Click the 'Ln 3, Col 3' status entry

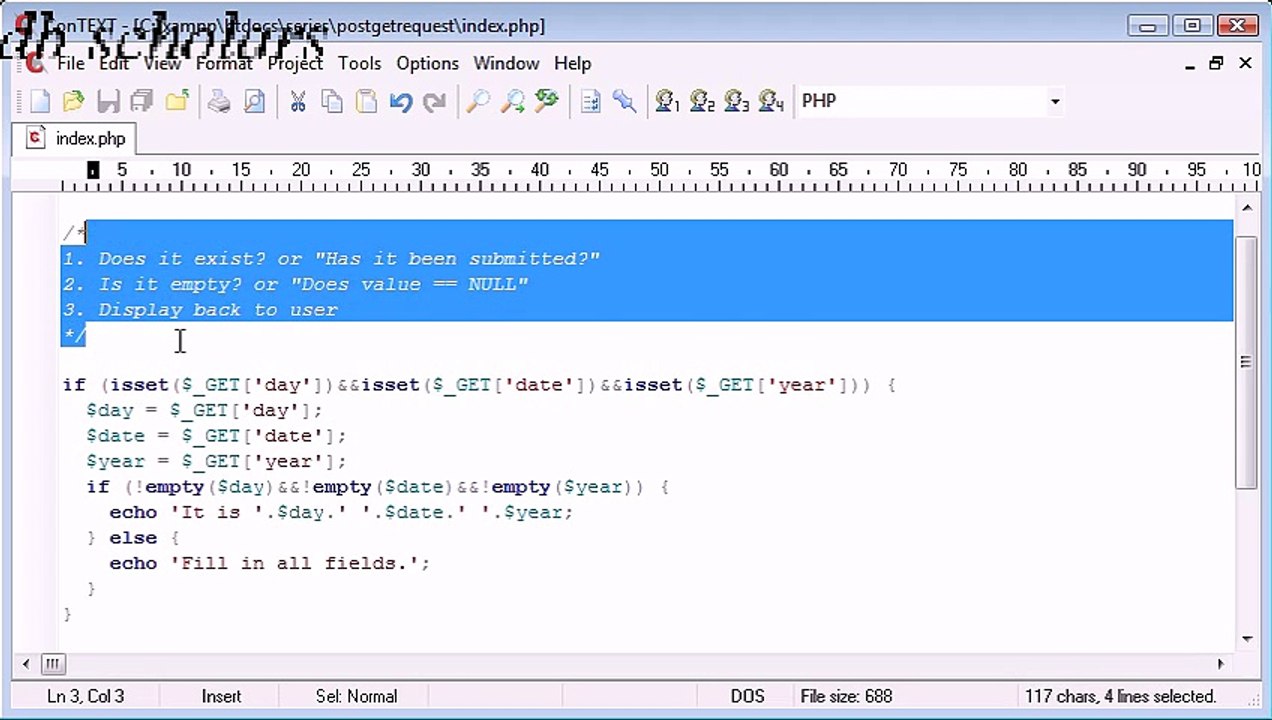click(85, 696)
